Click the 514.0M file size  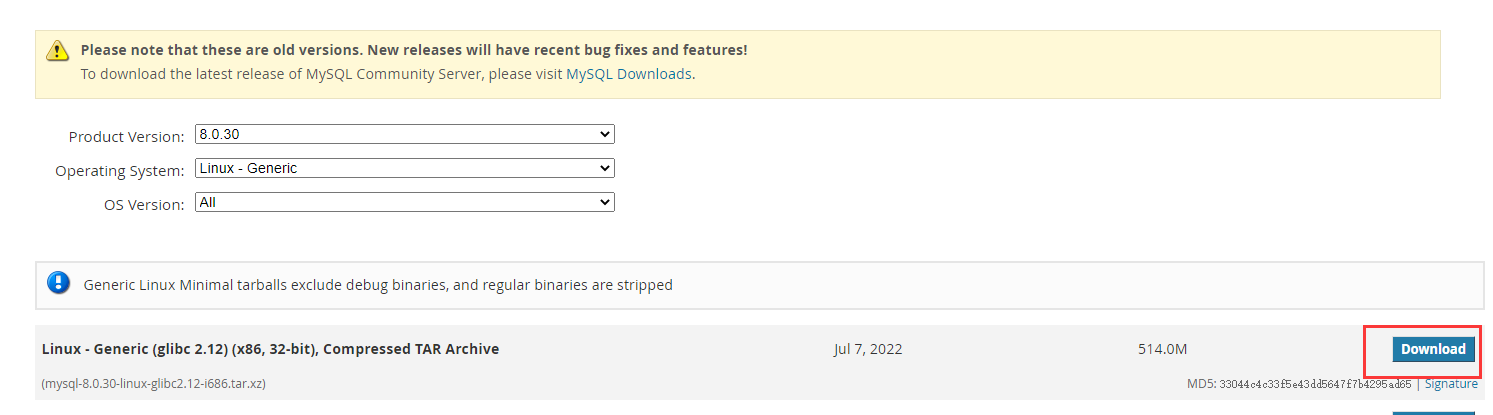click(1162, 349)
